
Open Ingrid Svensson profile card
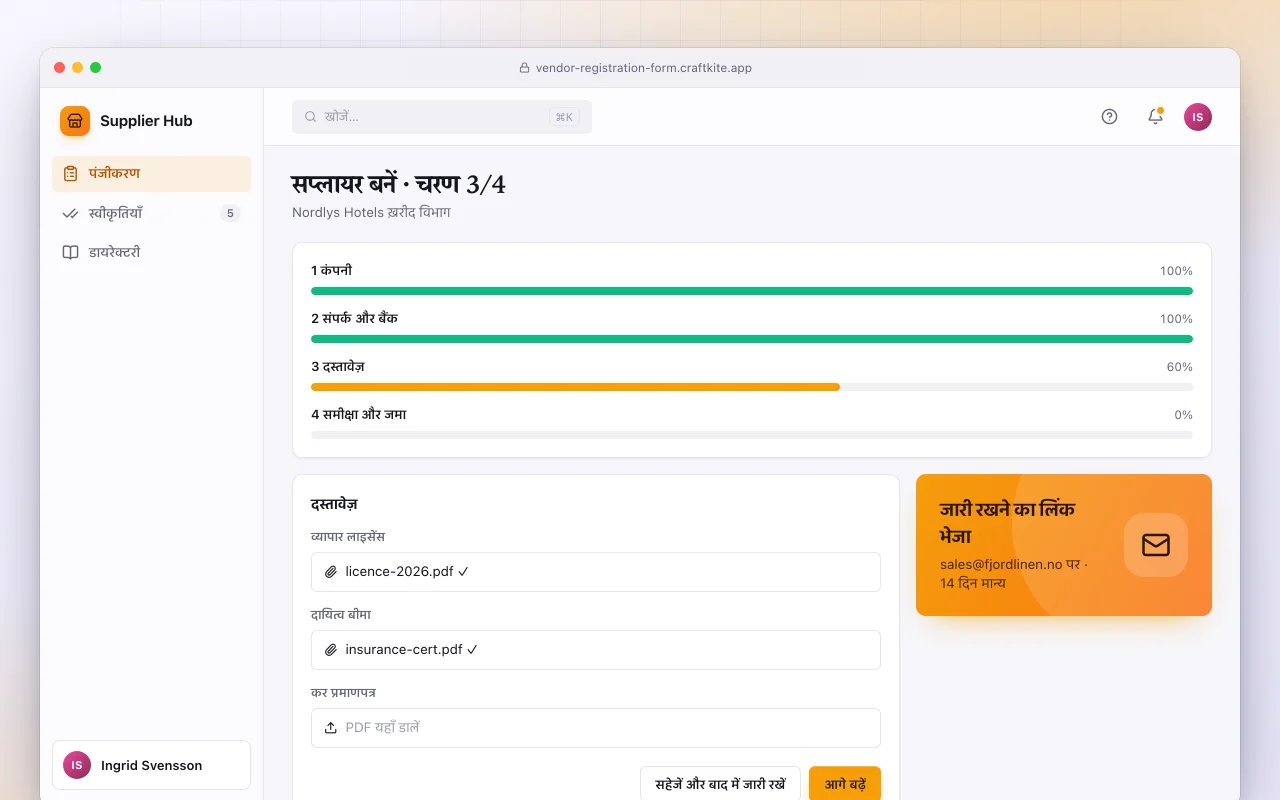151,765
